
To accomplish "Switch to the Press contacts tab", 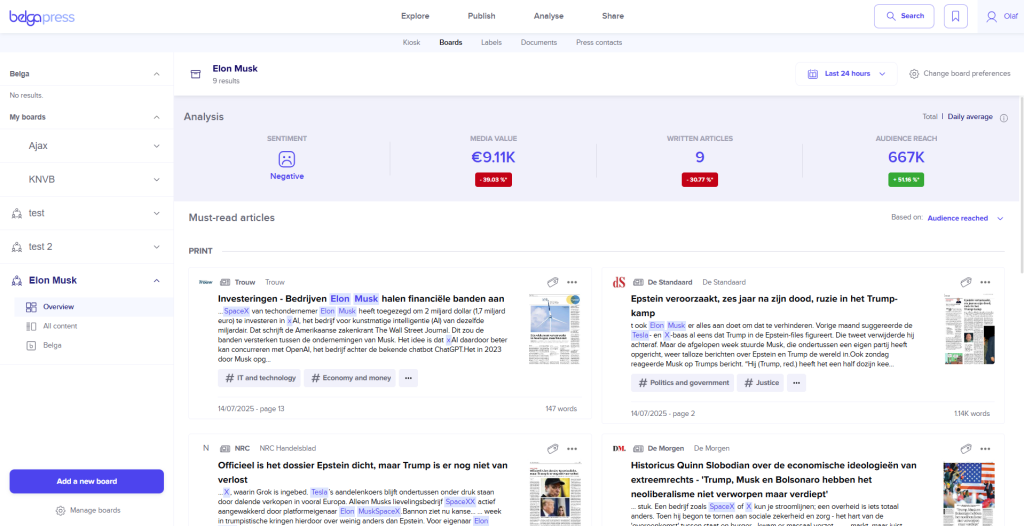I will (599, 43).
